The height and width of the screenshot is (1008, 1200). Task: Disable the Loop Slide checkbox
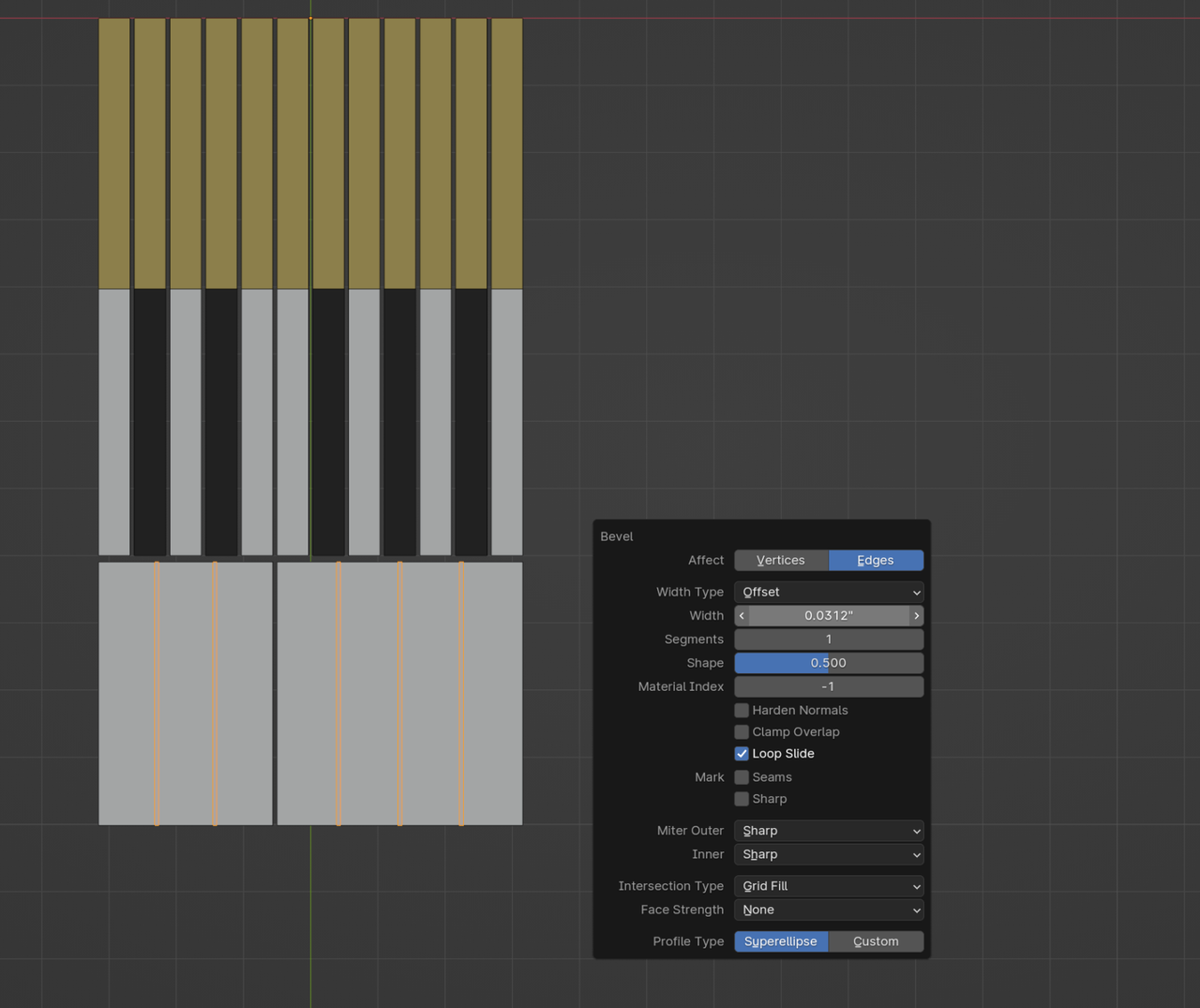[x=742, y=753]
